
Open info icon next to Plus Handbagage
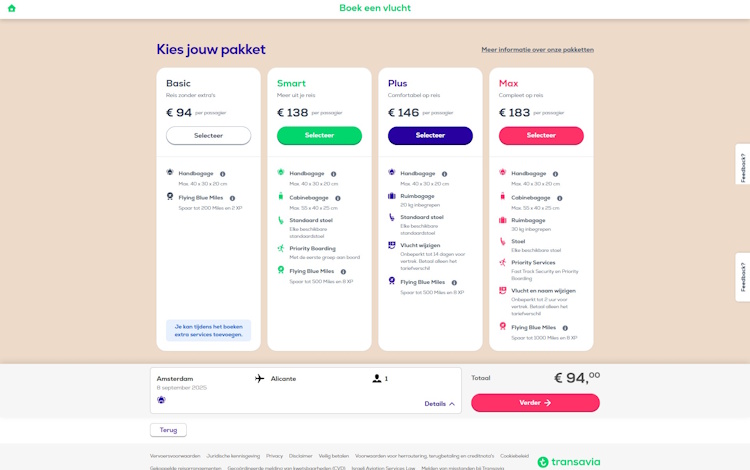(444, 174)
